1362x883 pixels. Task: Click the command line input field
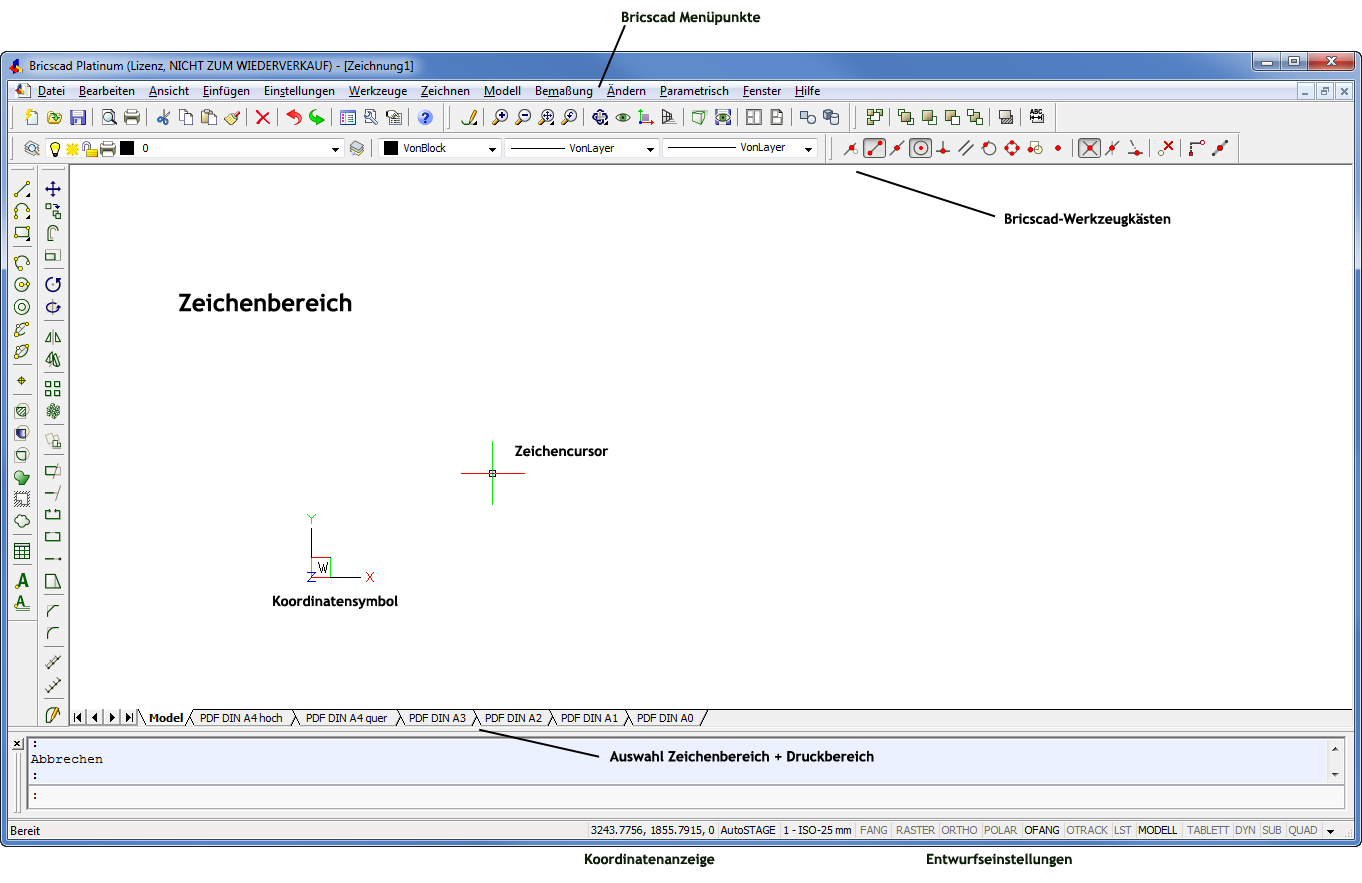point(680,797)
